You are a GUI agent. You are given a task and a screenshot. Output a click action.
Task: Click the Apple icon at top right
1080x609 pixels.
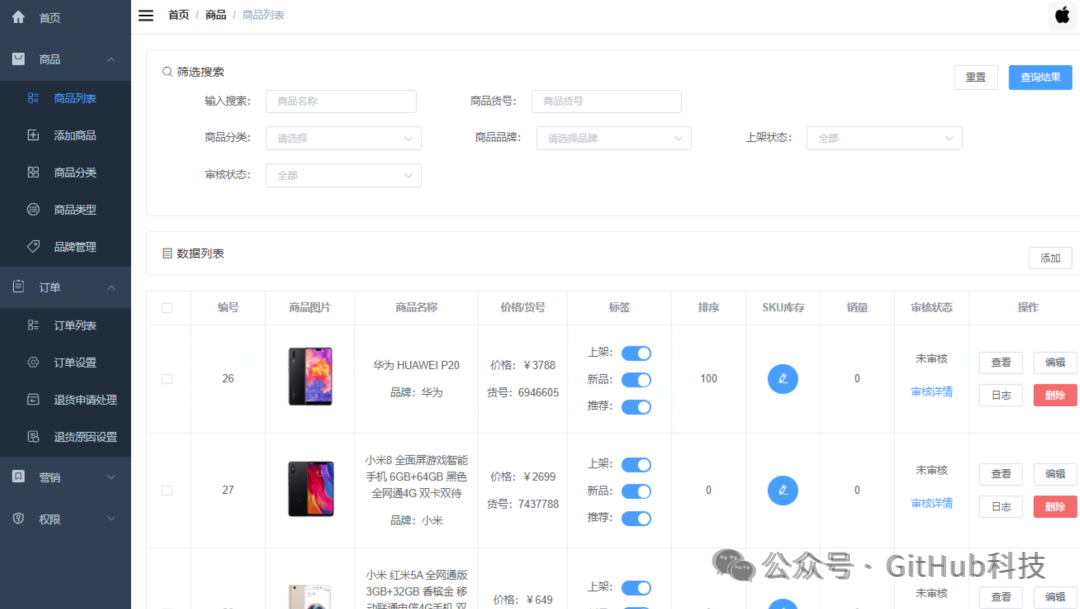[x=1061, y=15]
